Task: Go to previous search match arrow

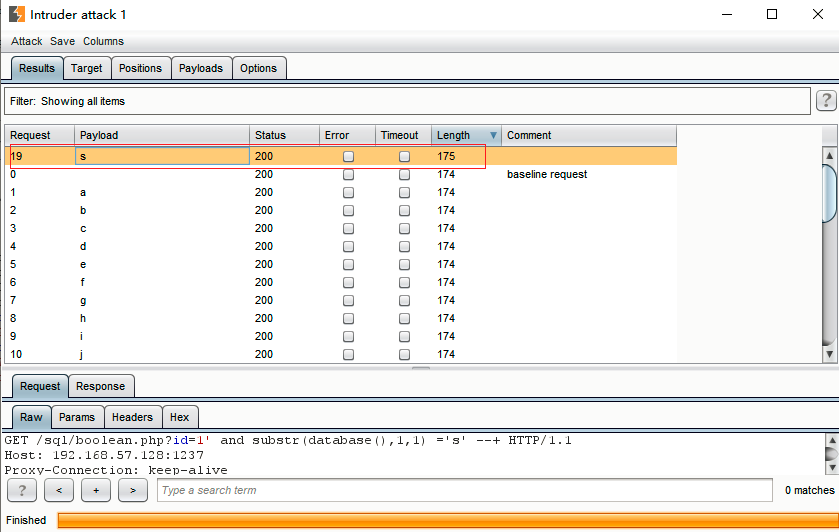Action: tap(59, 490)
